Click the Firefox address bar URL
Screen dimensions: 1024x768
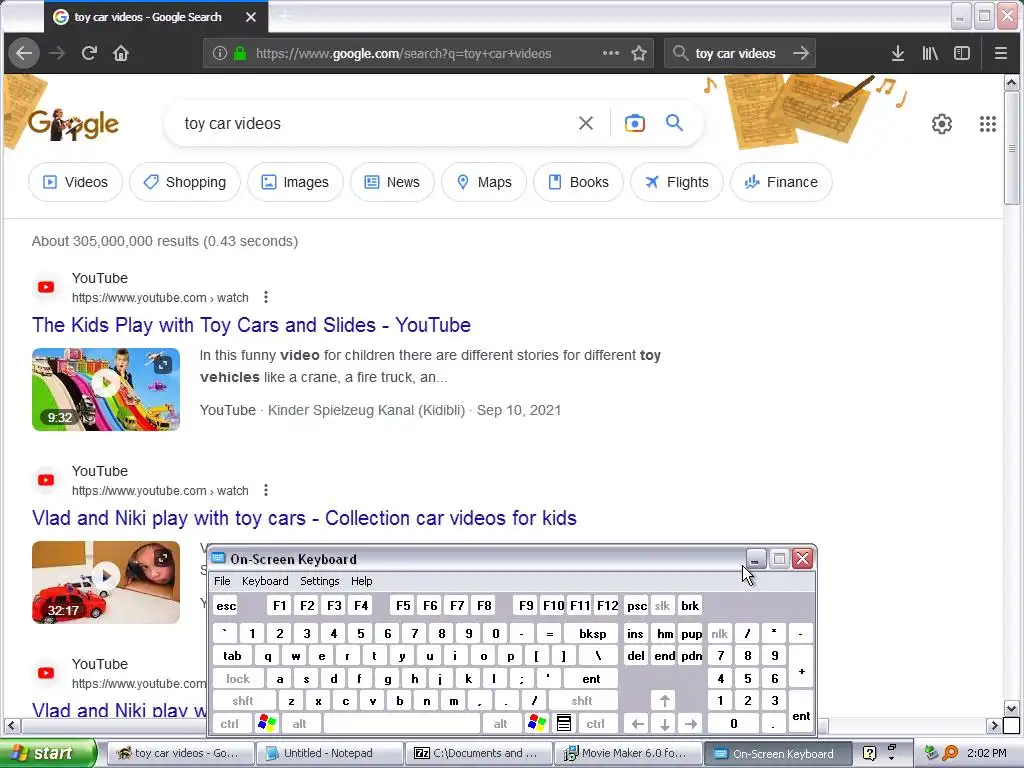click(x=404, y=53)
